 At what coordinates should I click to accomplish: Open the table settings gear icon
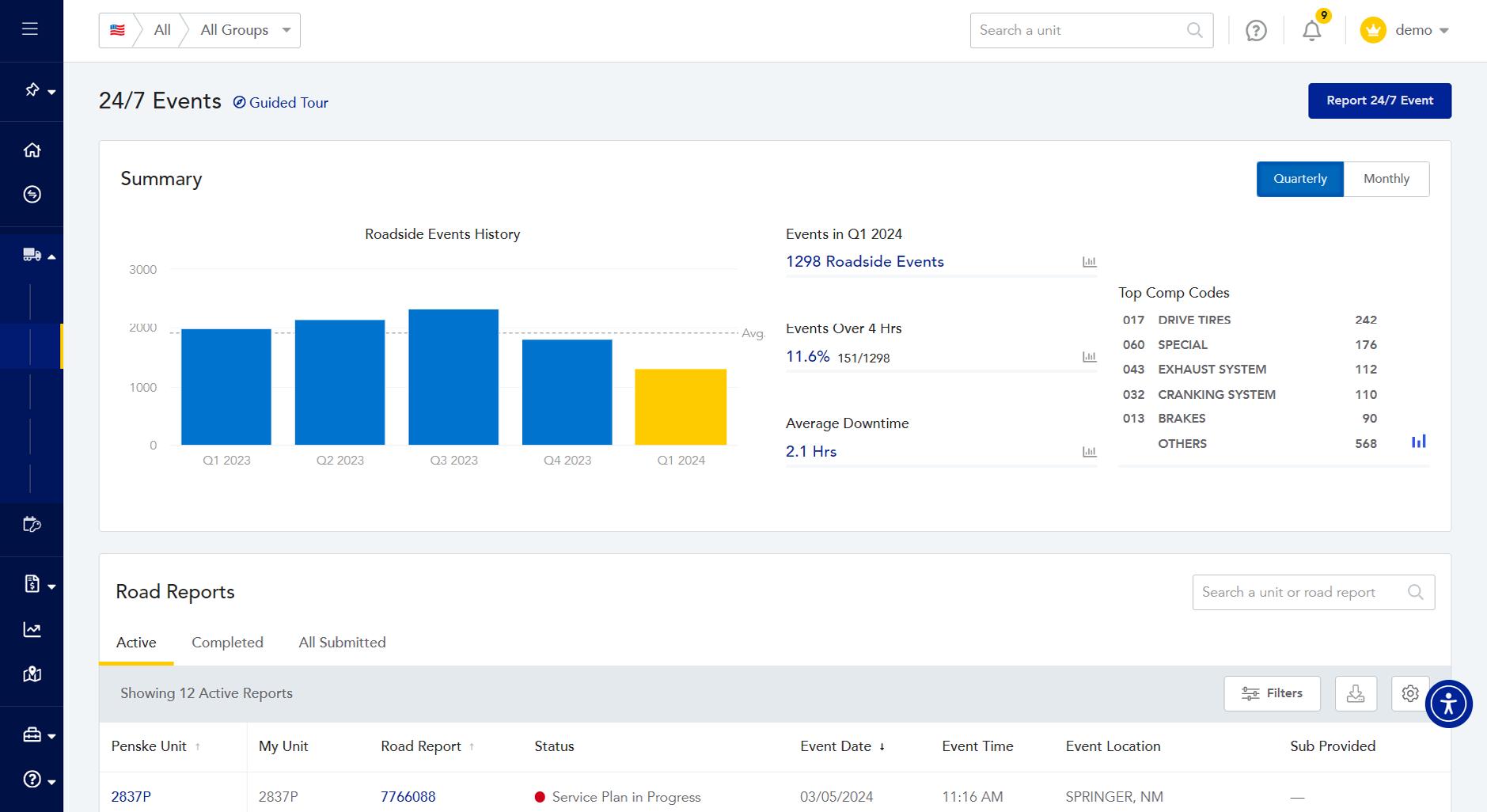(x=1410, y=693)
